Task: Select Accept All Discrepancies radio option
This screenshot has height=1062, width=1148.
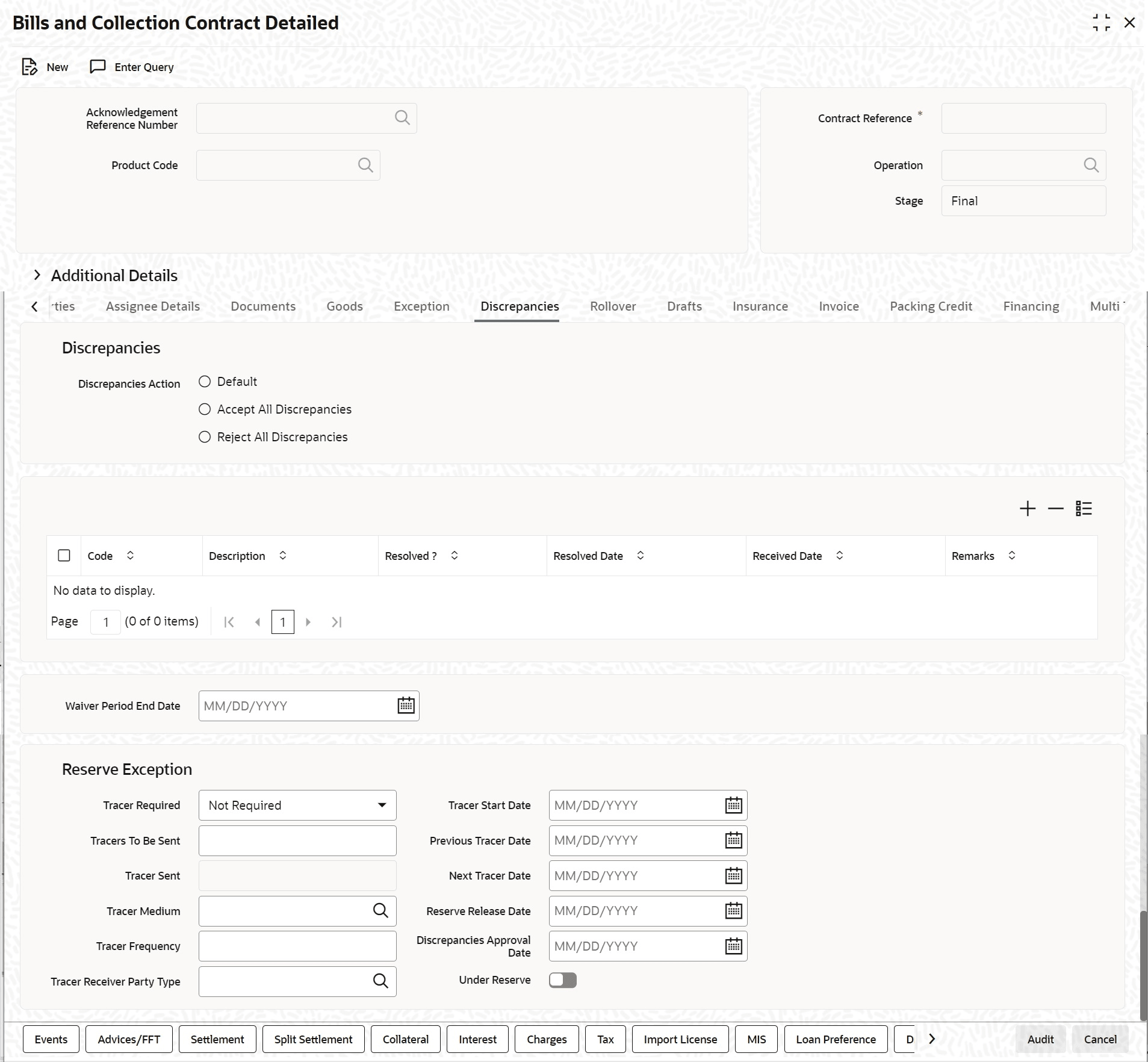Action: pyautogui.click(x=205, y=409)
